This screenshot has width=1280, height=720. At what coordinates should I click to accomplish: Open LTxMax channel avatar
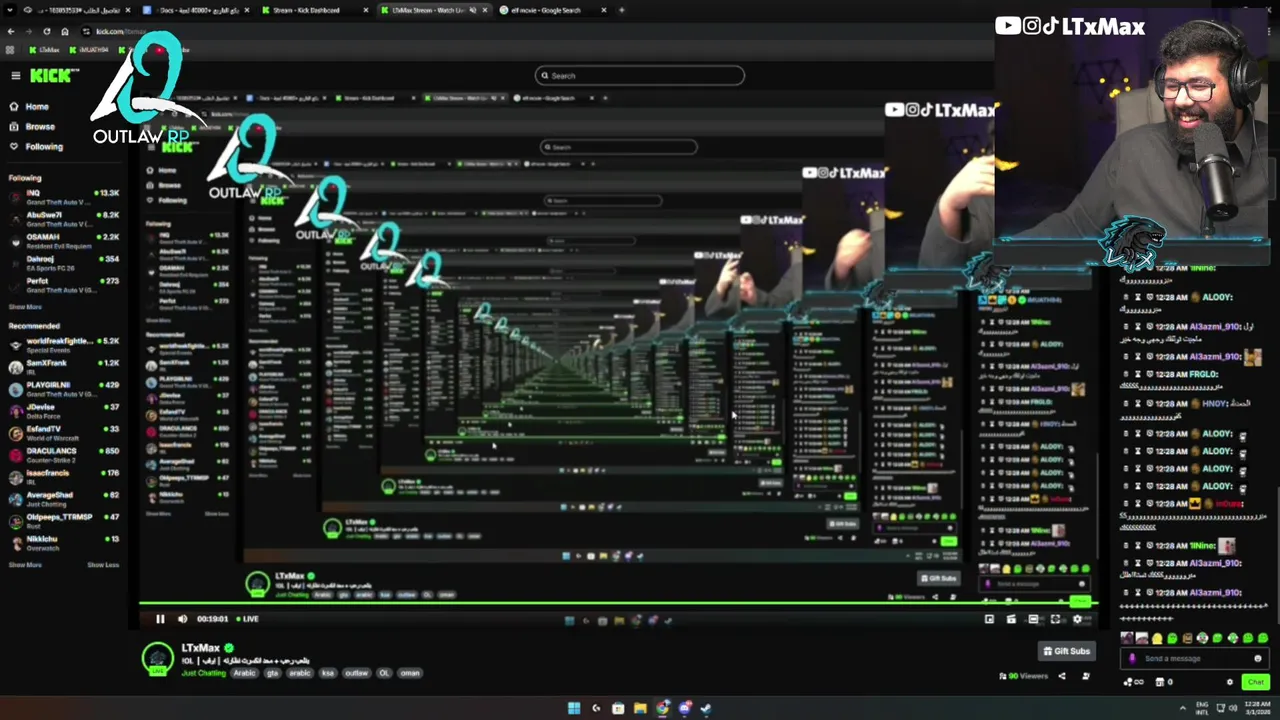click(157, 659)
